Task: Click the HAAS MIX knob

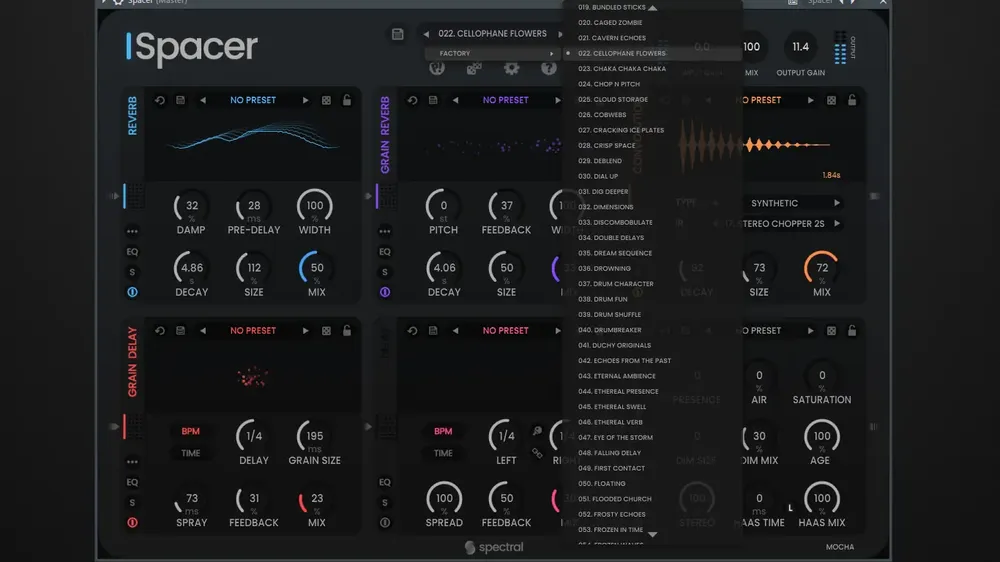Action: [821, 498]
